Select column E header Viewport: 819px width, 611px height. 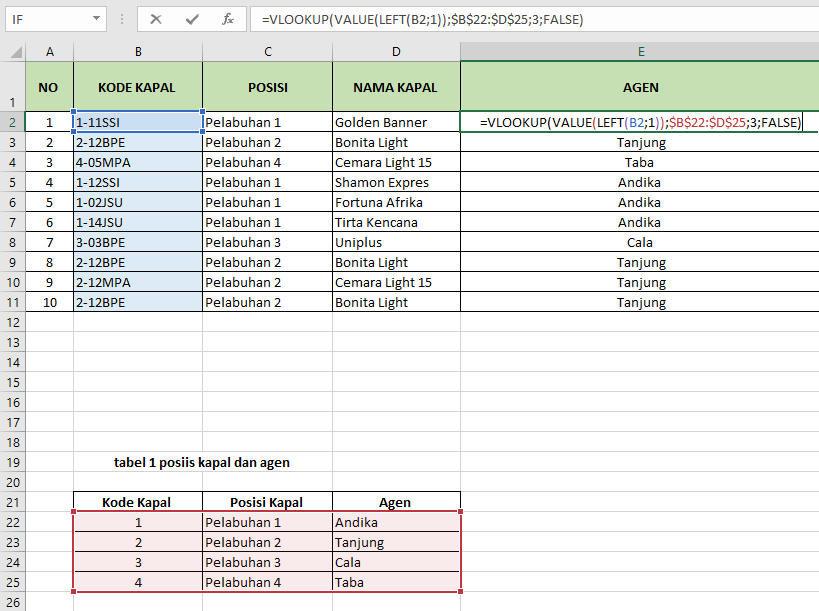(x=640, y=52)
